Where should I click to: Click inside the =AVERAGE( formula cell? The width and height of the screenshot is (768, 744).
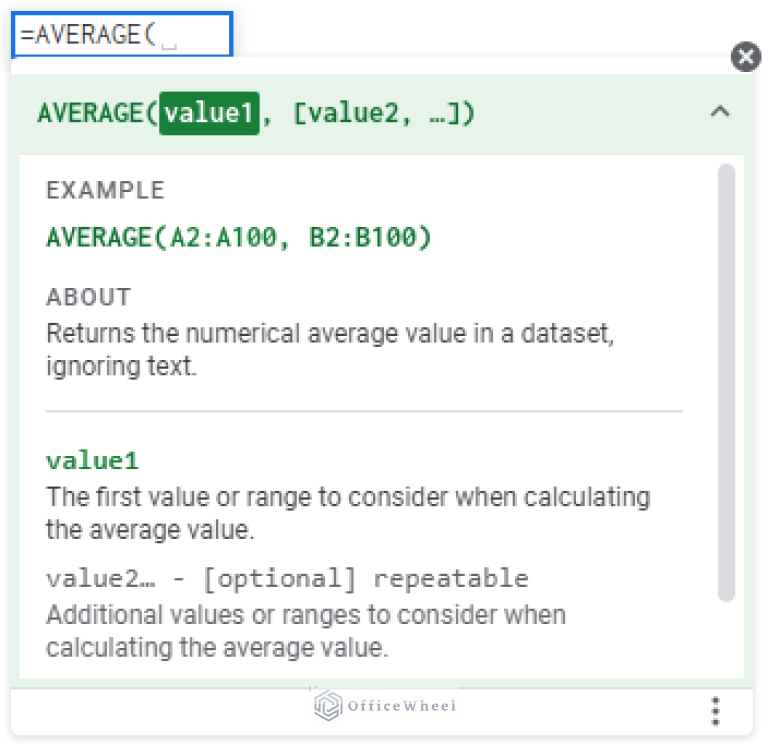[122, 34]
